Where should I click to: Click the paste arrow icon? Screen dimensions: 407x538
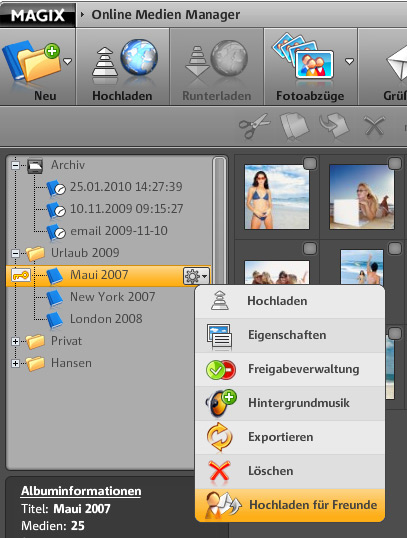tap(334, 126)
